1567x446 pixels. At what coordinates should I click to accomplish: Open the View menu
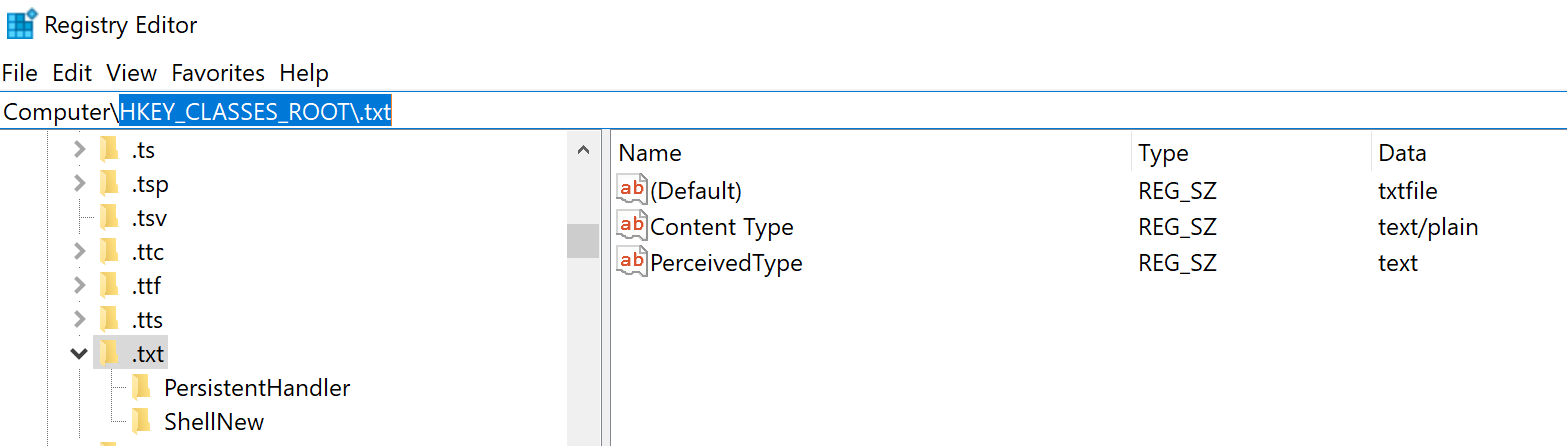click(132, 73)
